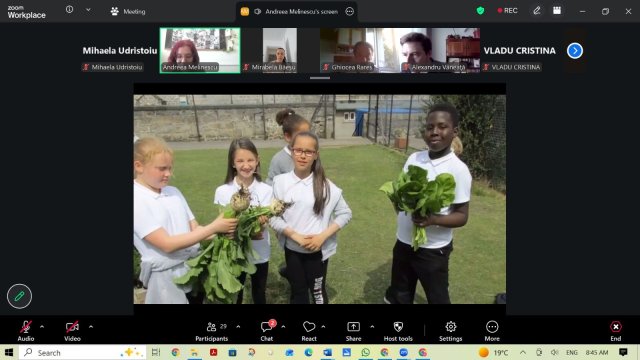Open Zoom blue icon in taskbar

[x=403, y=352]
